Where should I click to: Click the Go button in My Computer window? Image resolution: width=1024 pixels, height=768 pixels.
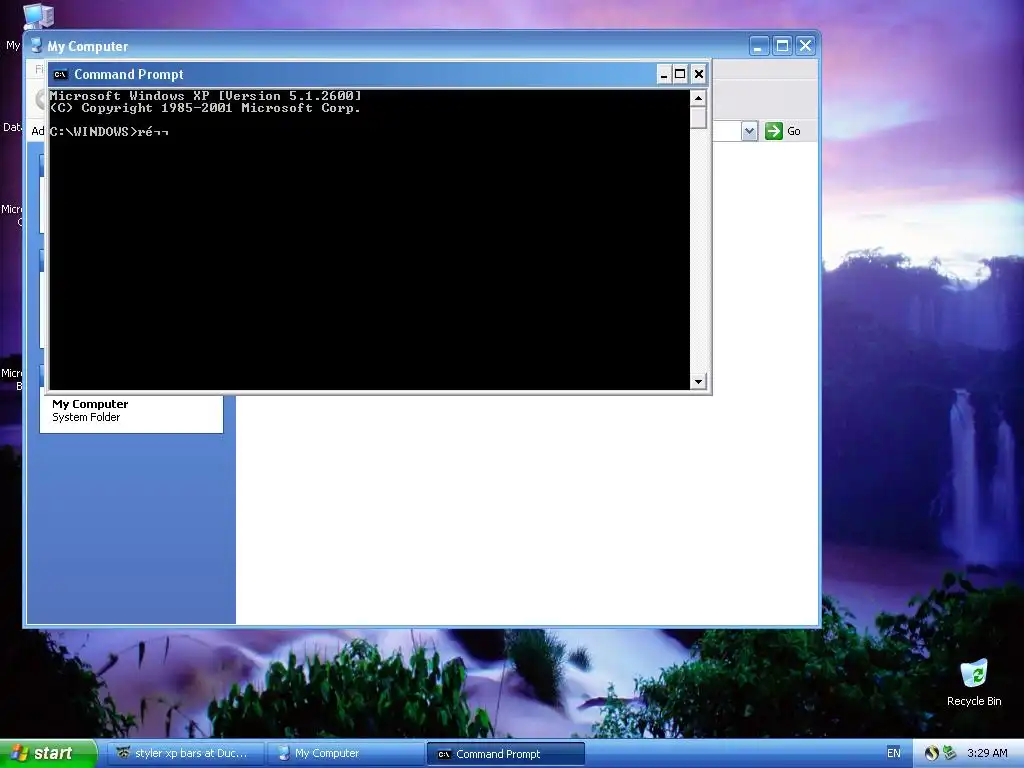[783, 131]
